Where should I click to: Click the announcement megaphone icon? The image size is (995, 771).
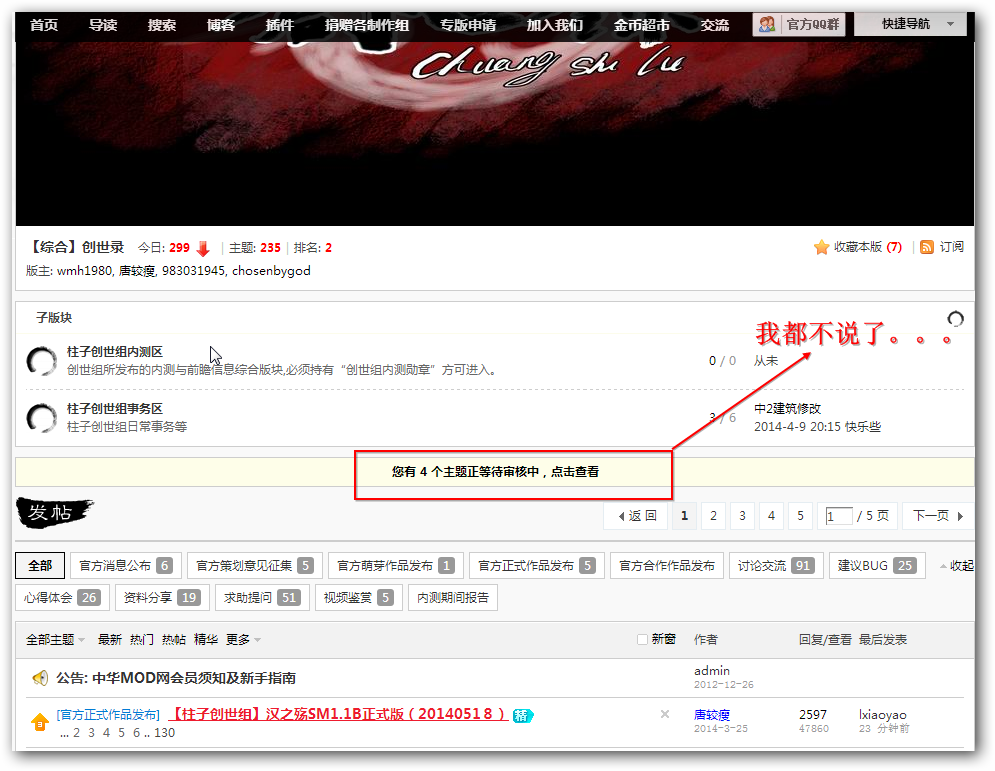click(x=40, y=678)
